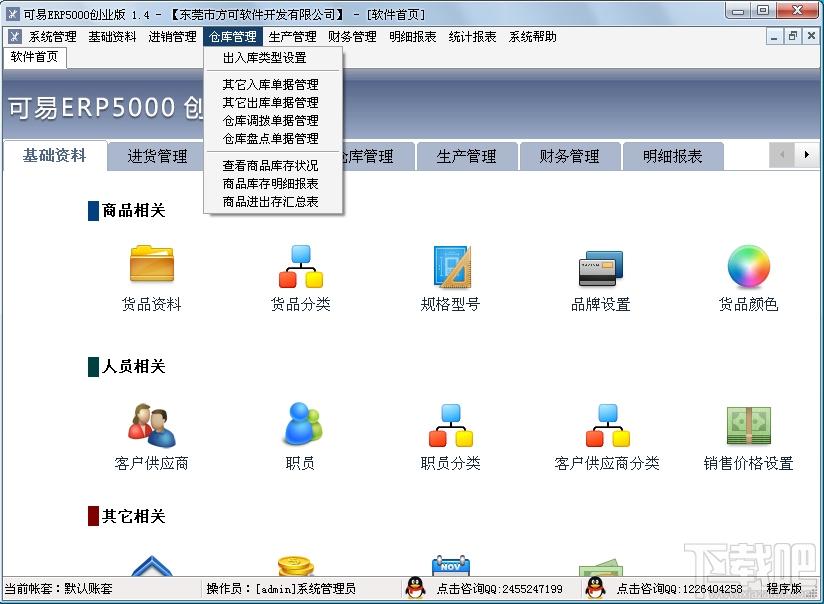Click the application icon in menu bar

tap(14, 36)
